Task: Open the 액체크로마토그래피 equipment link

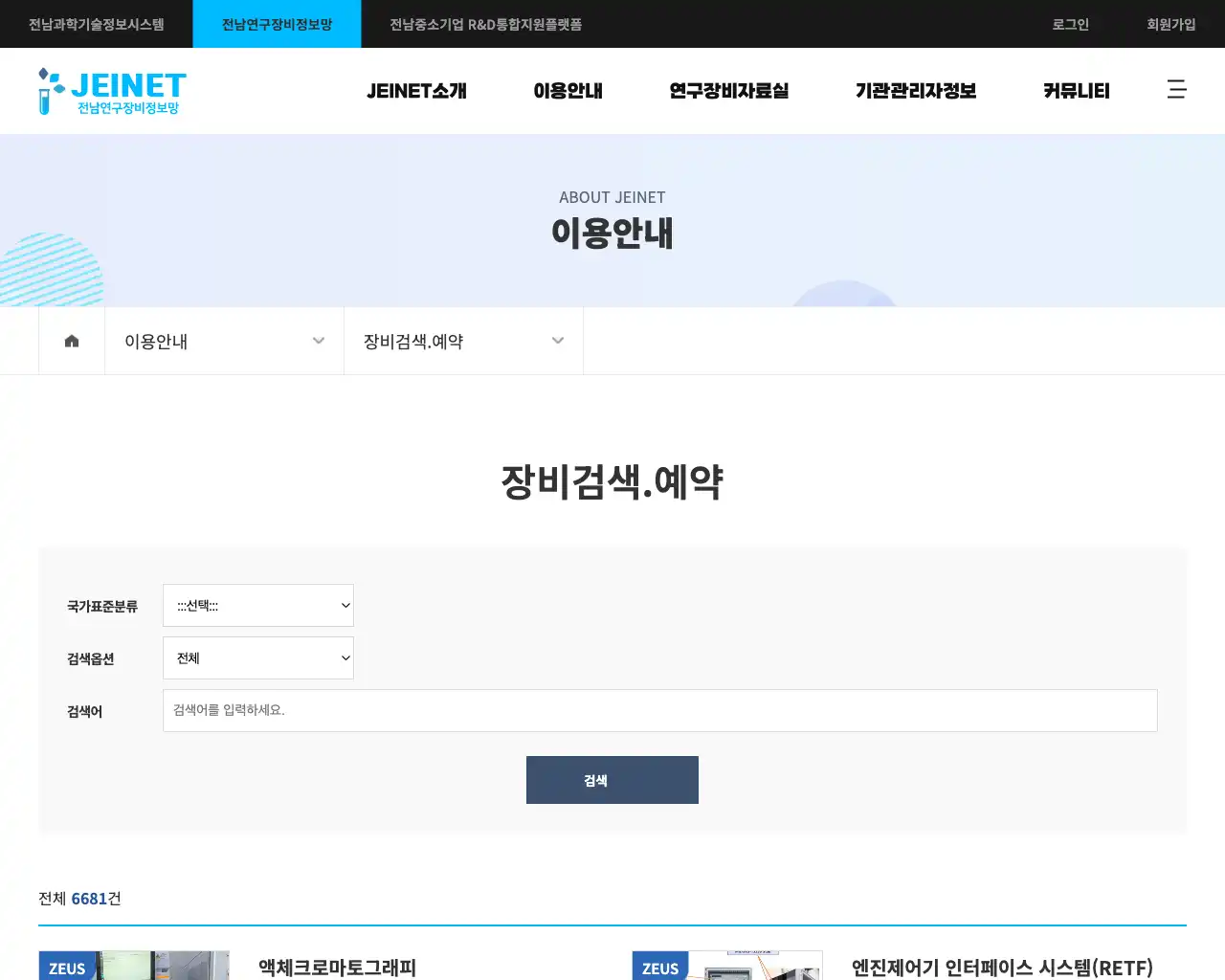Action: coord(336,969)
